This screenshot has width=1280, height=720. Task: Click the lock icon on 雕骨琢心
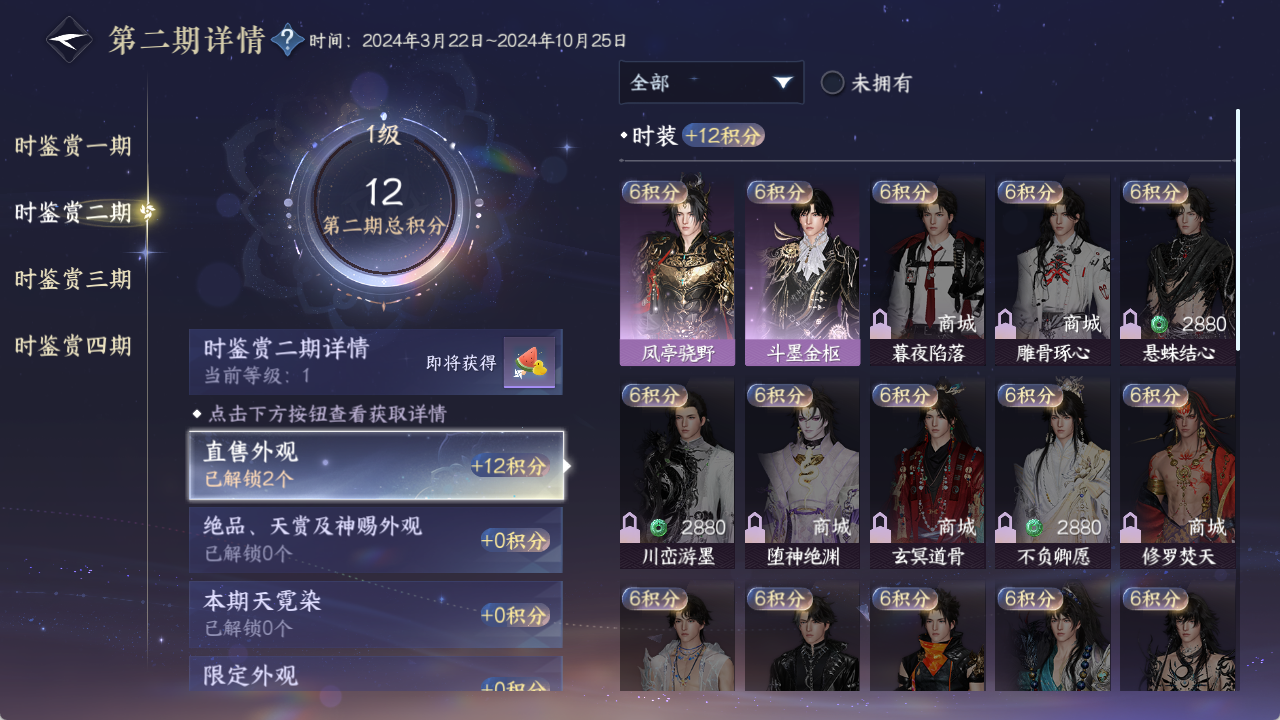pyautogui.click(x=1006, y=323)
